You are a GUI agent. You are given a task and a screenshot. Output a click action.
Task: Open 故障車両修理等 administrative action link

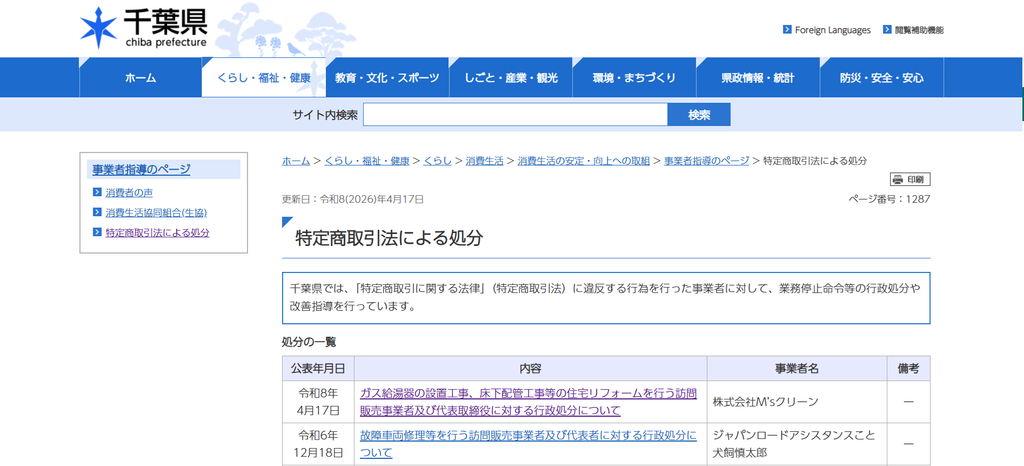(x=528, y=443)
